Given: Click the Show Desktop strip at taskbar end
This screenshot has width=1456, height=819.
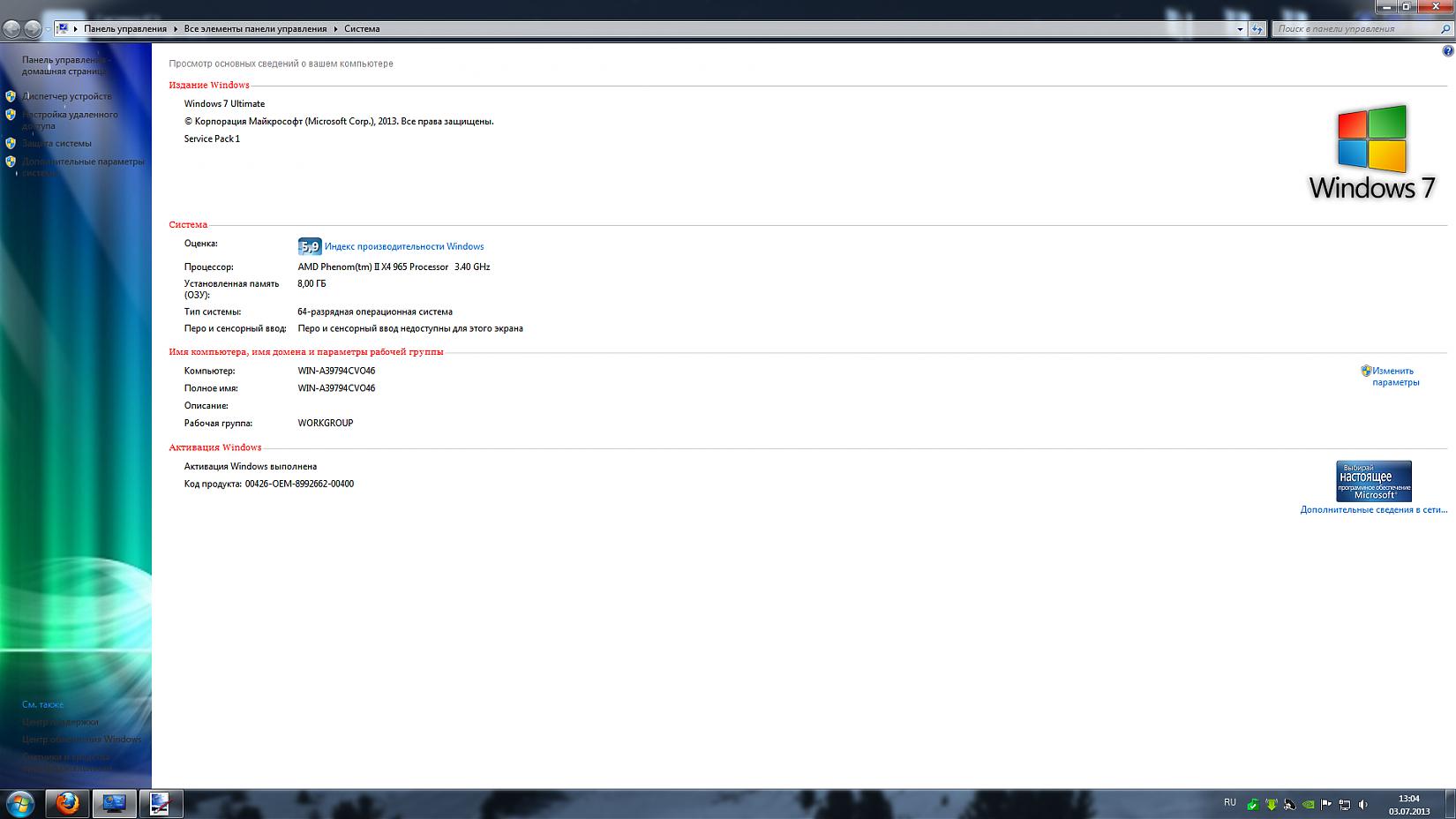Looking at the screenshot, I should click(1449, 804).
